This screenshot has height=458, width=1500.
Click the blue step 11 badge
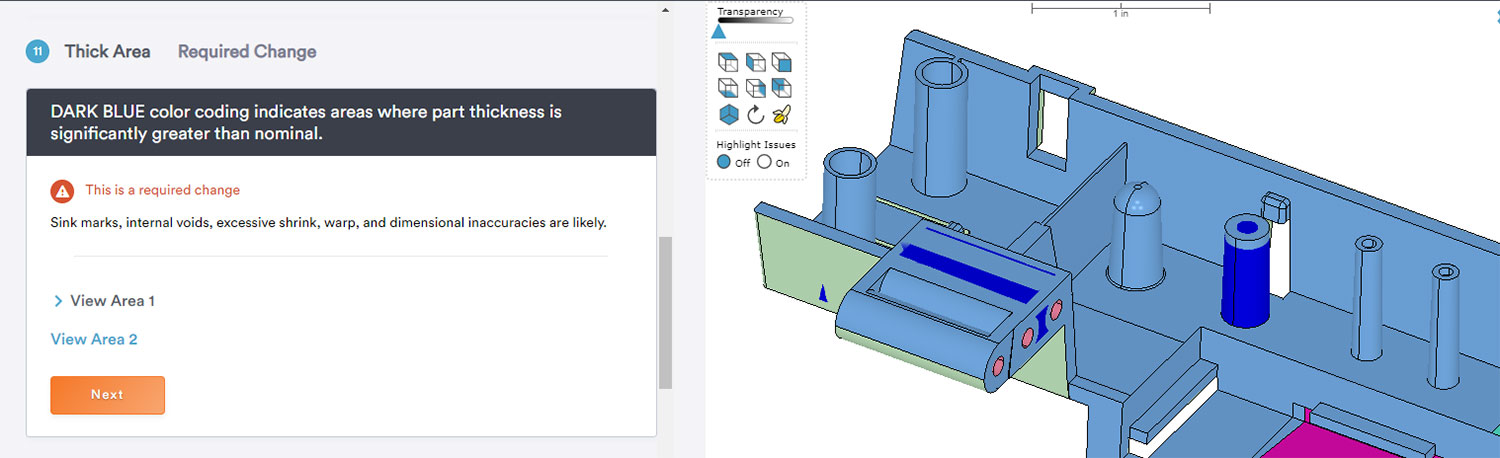[x=37, y=52]
